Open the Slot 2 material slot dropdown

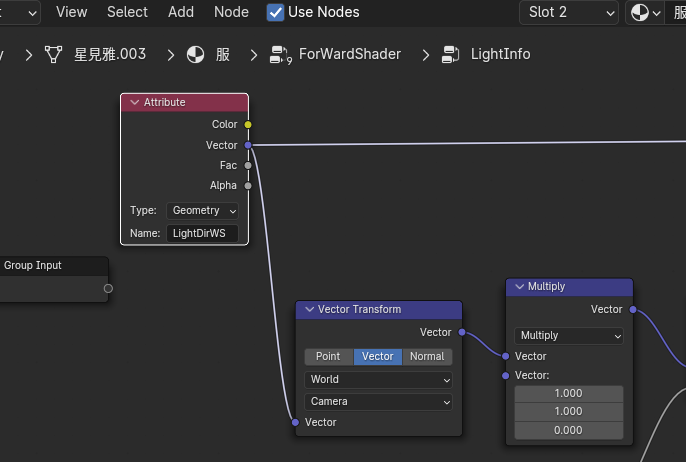pos(568,12)
